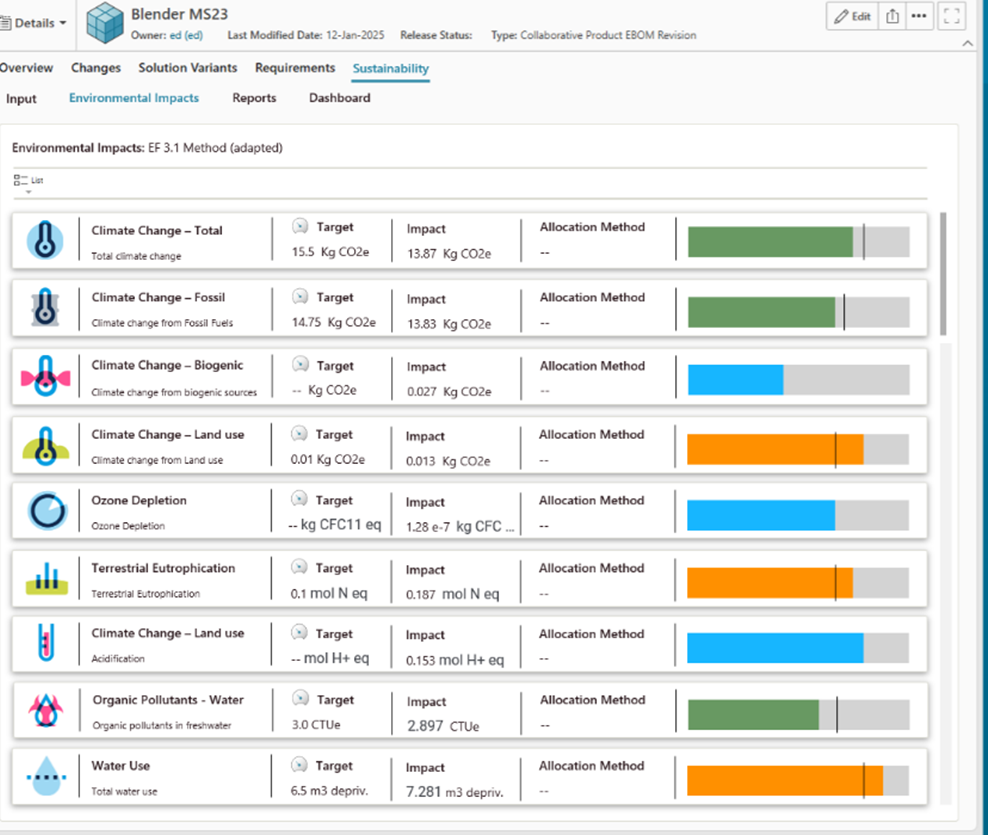The height and width of the screenshot is (835, 988).
Task: Collapse the header with the chevron arrow
Action: point(966,44)
